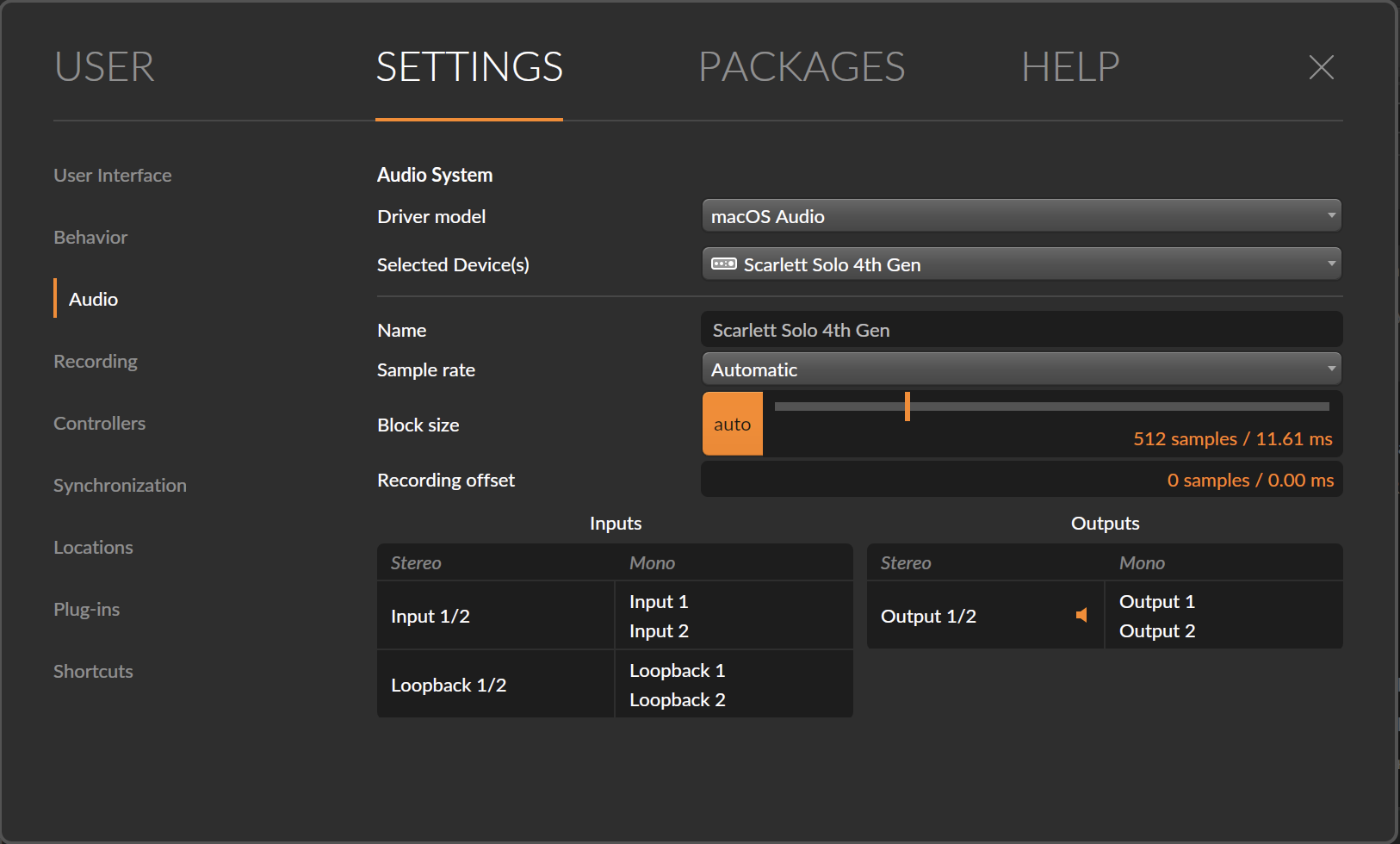Click the Recording offset field
This screenshot has width=1400, height=844.
[1021, 479]
